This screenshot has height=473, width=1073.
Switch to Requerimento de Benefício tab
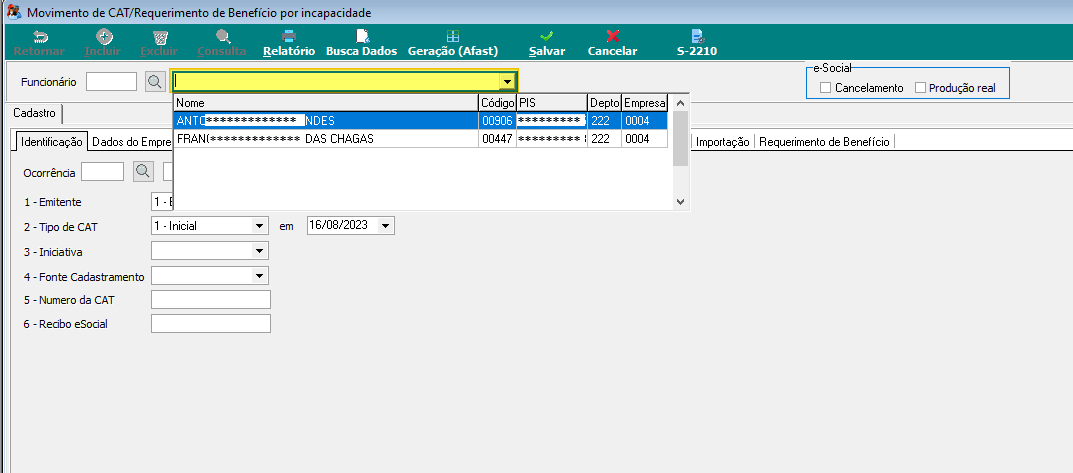[824, 142]
